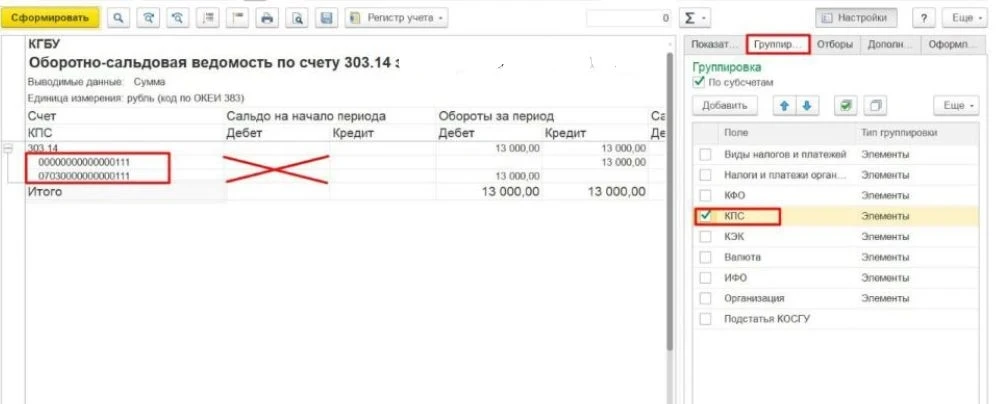Click the report vertical scrollbar
Viewport: 1000px width, 404px height.
click(669, 201)
